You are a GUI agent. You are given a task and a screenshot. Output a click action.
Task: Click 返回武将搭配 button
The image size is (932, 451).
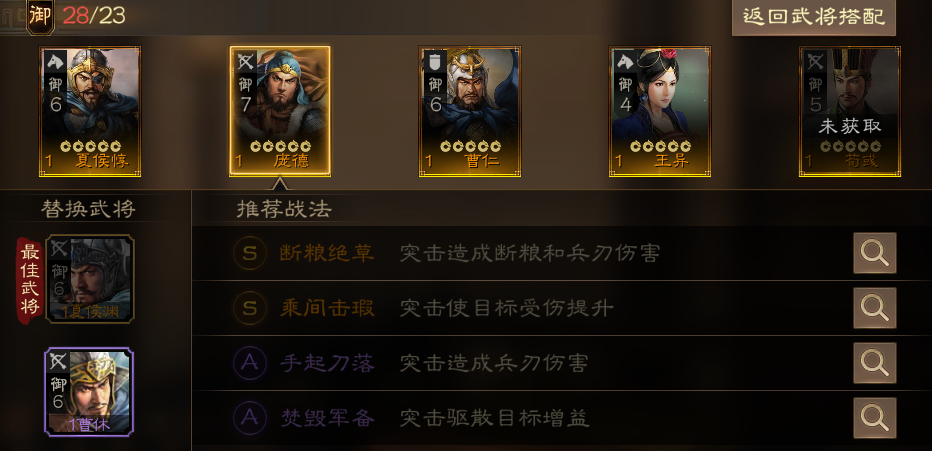814,17
